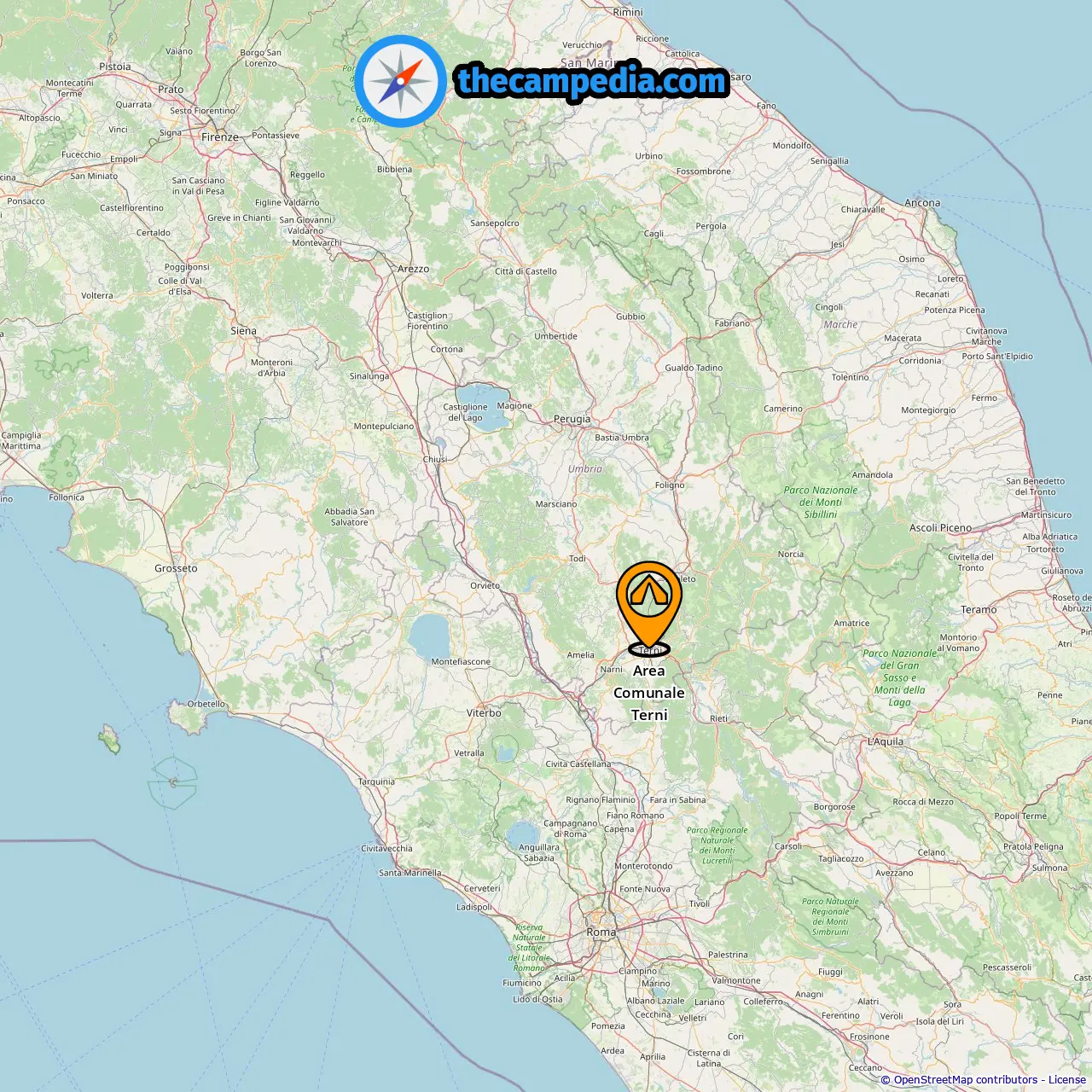Screen dimensions: 1092x1092
Task: Select the Siena city label
Action: 243,331
